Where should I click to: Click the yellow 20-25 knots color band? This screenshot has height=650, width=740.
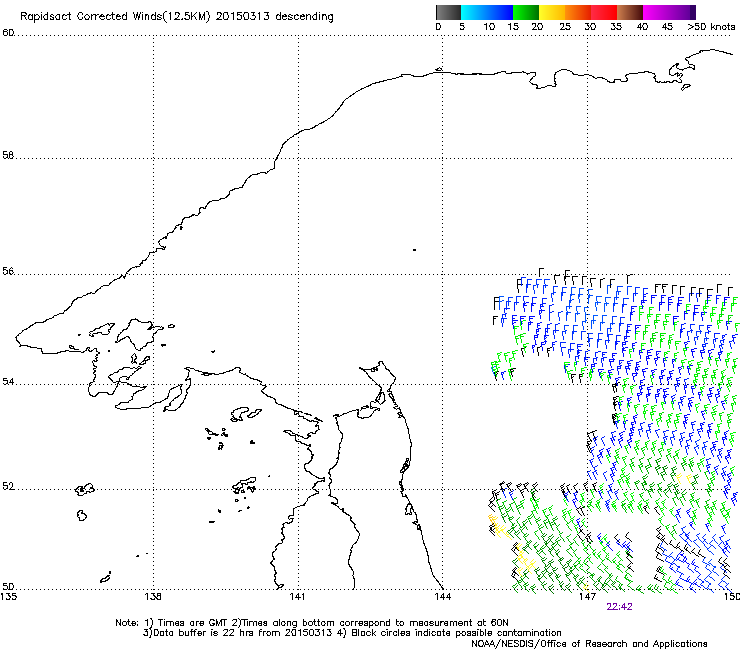(x=551, y=12)
